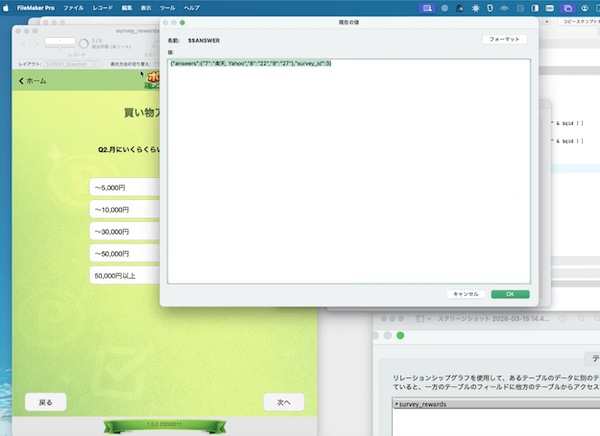The image size is (600, 436).
Task: Choose the ~50,000円 answer option
Action: (125, 253)
